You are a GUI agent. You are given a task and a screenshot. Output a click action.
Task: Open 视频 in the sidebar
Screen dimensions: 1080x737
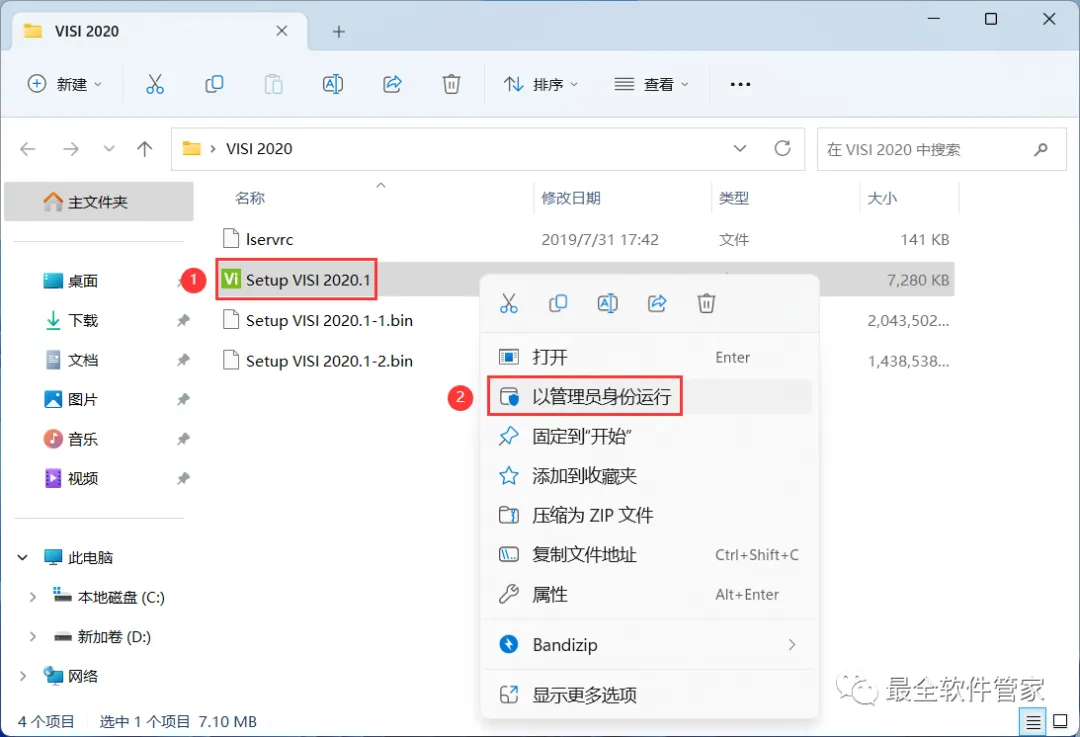(x=83, y=479)
